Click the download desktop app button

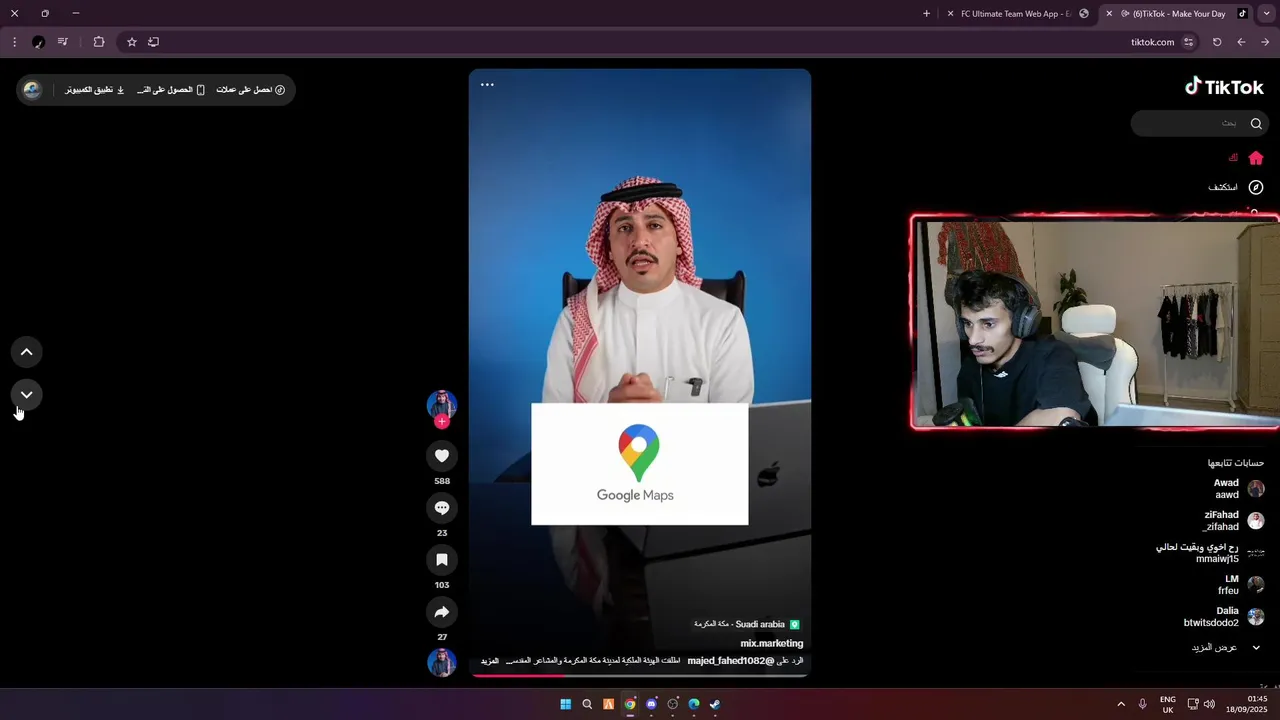pos(95,90)
